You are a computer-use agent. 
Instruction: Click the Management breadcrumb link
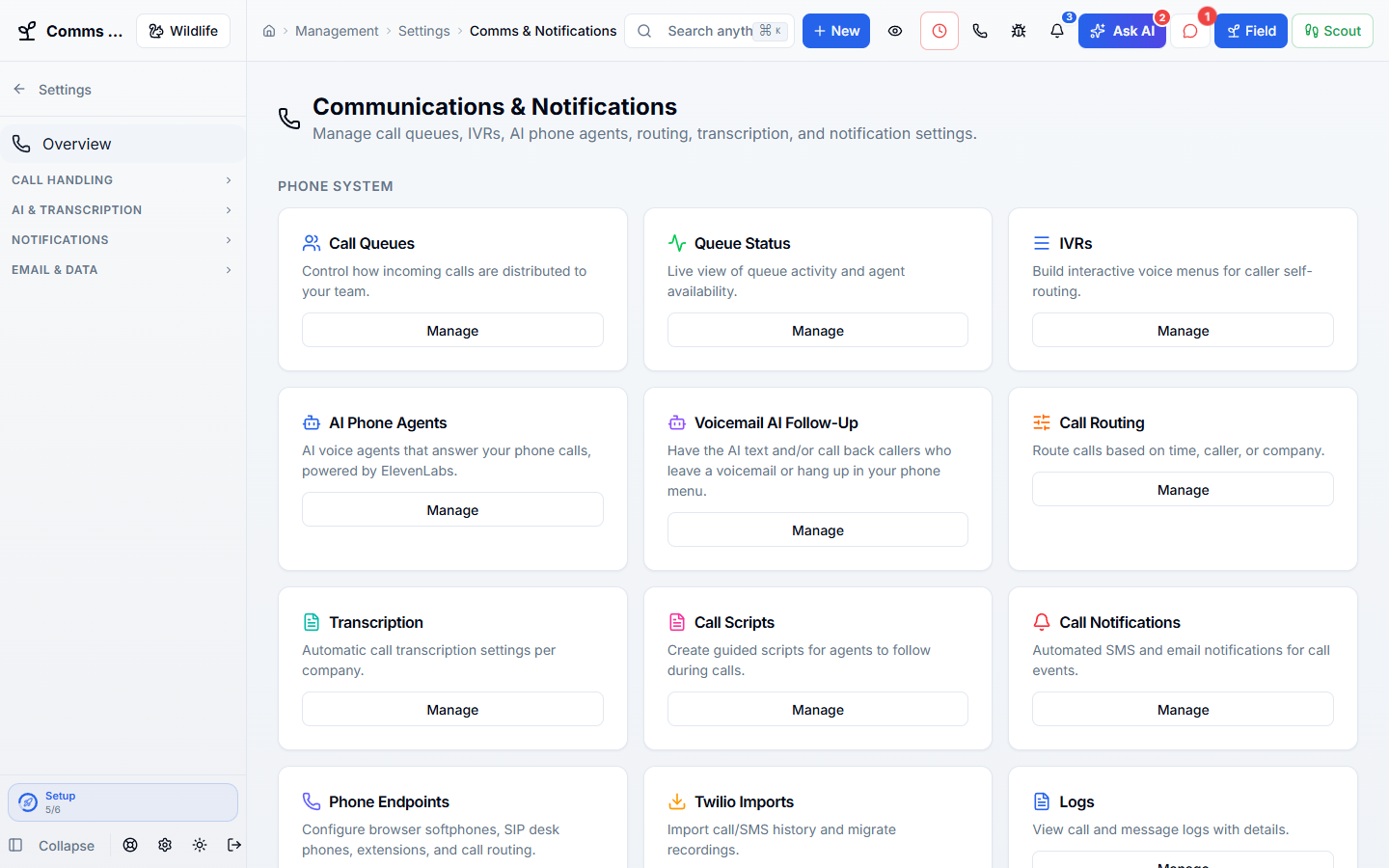tap(337, 31)
